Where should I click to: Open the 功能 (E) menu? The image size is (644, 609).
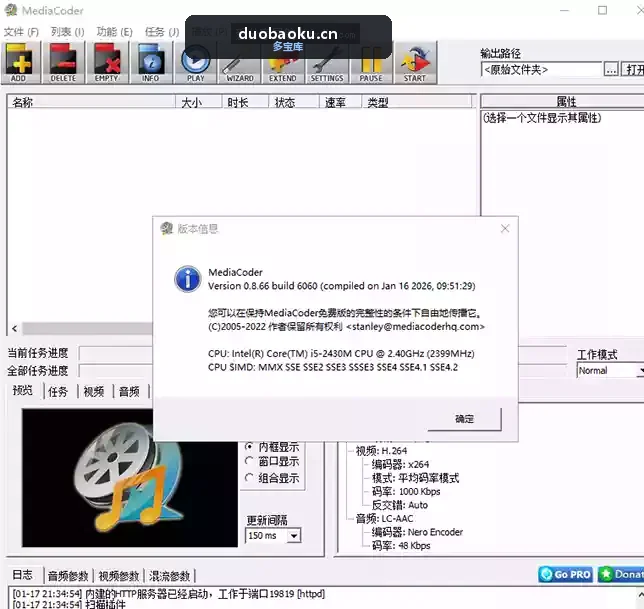114,32
